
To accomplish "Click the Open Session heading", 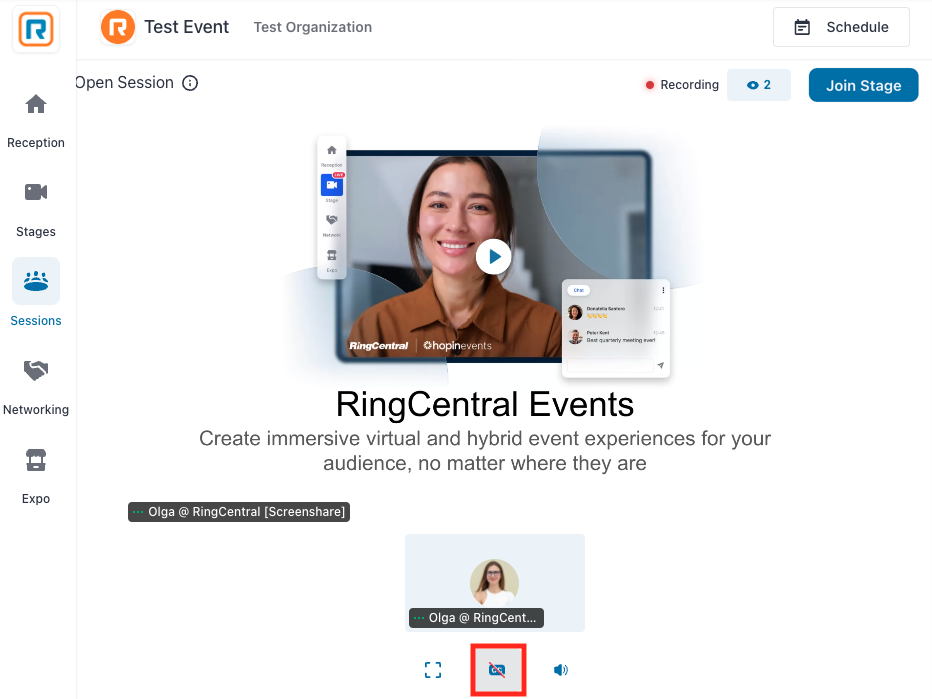I will pyautogui.click(x=124, y=83).
